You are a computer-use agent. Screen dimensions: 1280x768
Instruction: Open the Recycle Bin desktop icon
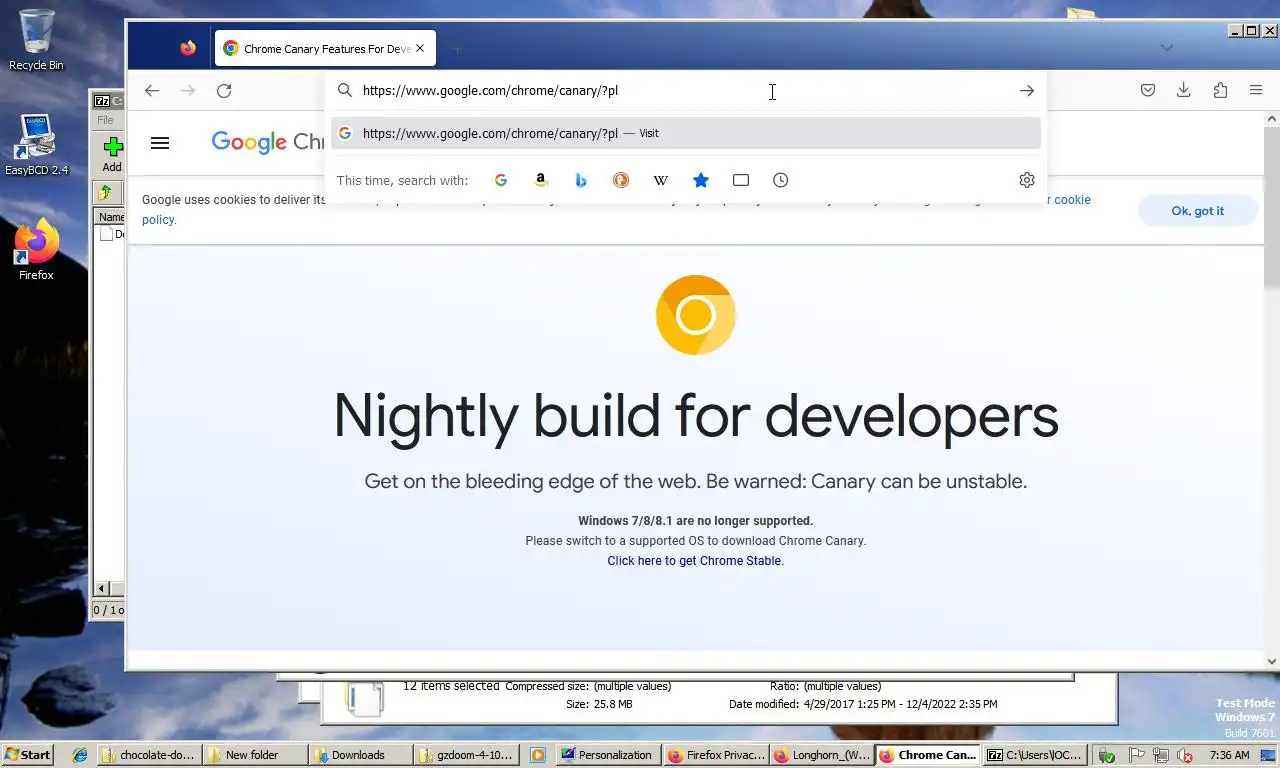tap(36, 40)
